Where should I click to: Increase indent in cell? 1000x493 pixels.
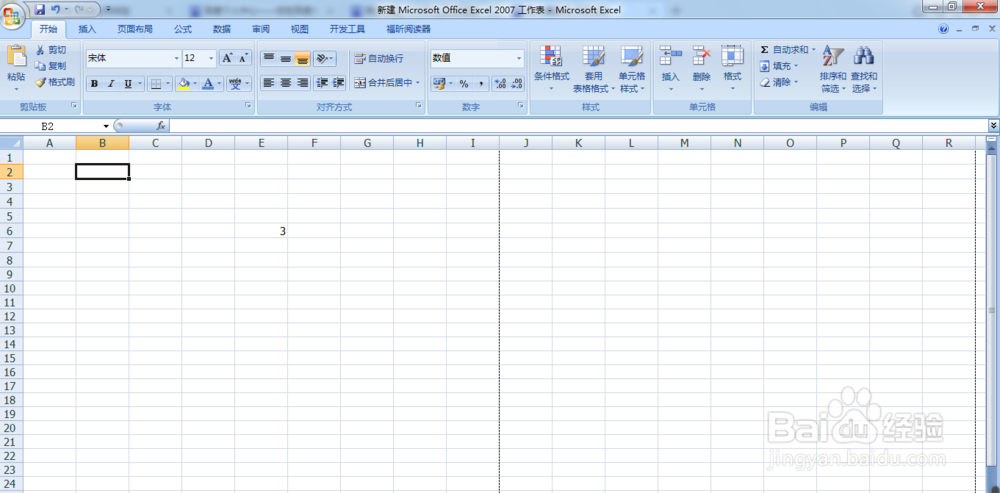(338, 83)
